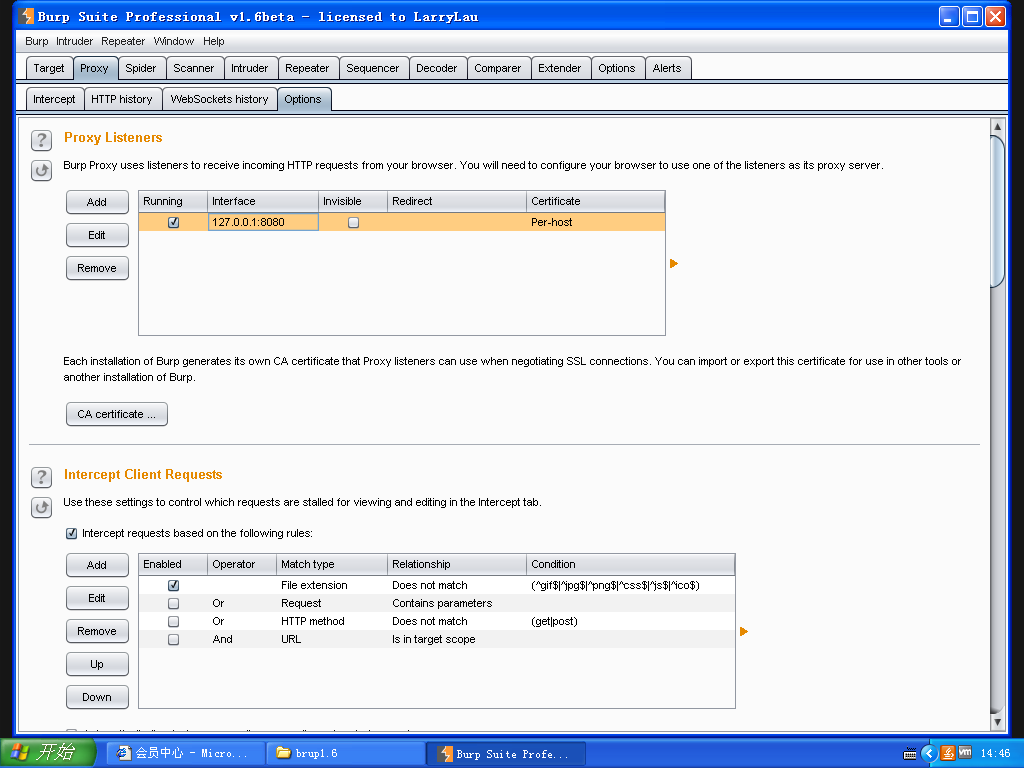Open Proxy Listeners help icon

[x=41, y=140]
